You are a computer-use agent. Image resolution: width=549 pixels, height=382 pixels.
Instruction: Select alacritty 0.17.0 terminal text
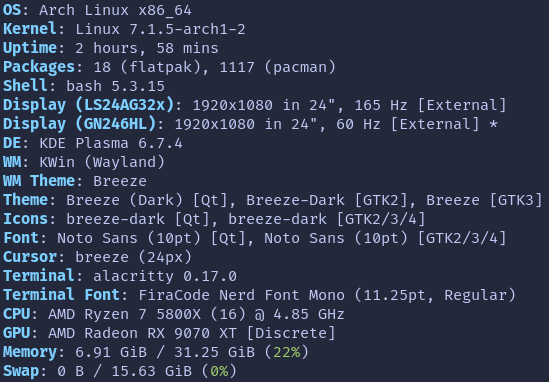(x=165, y=276)
